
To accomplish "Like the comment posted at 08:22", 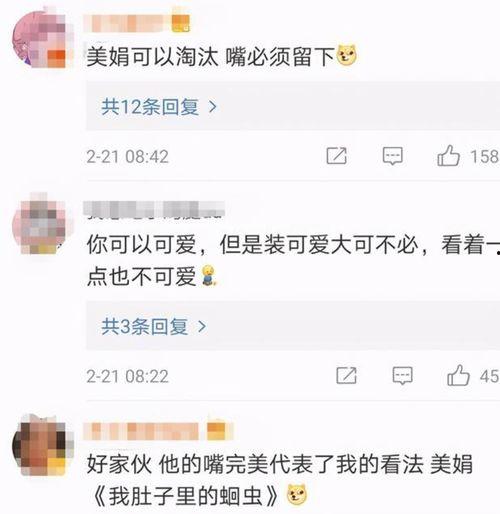I will click(x=458, y=375).
